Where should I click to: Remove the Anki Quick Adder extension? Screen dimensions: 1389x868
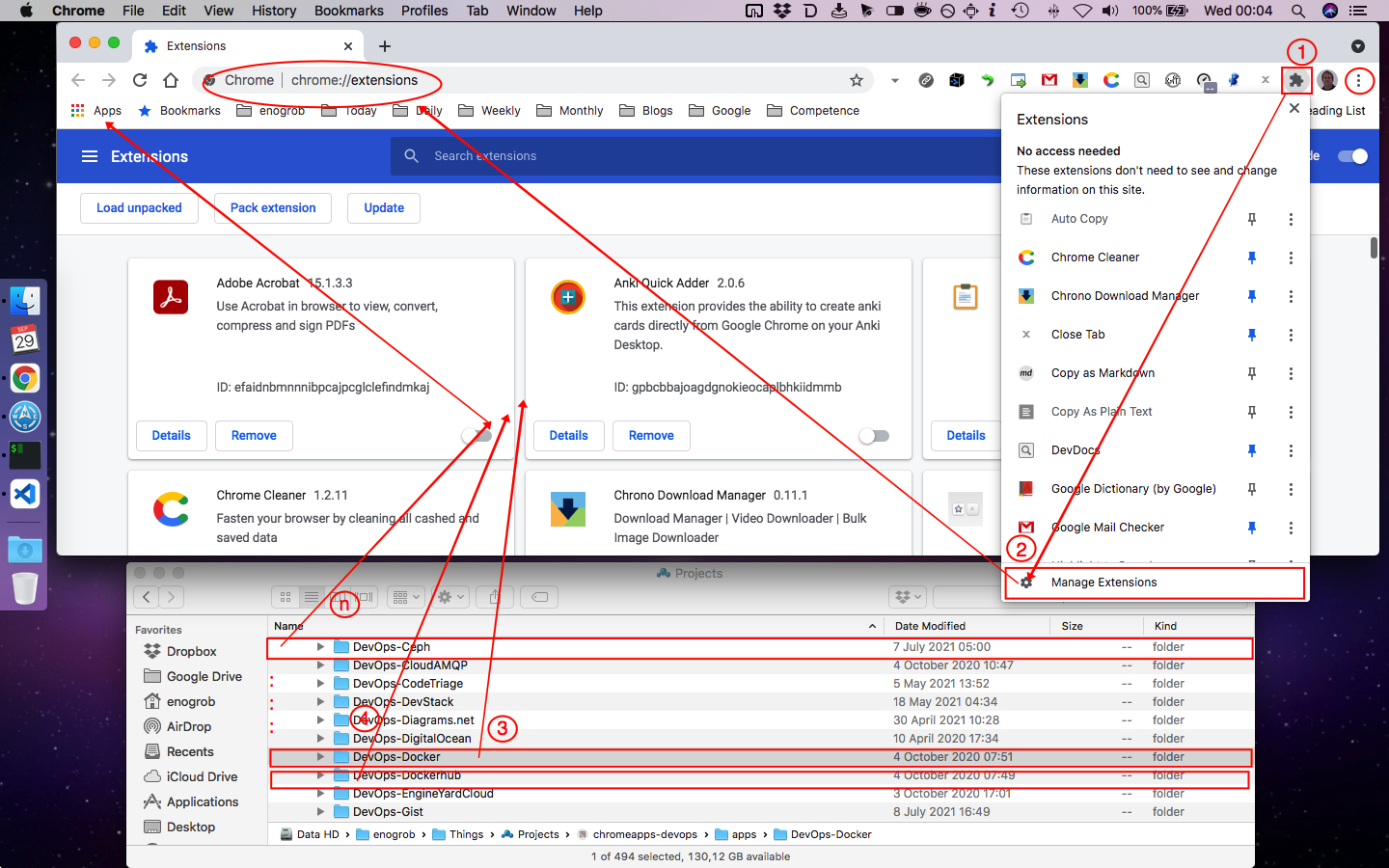coord(651,436)
